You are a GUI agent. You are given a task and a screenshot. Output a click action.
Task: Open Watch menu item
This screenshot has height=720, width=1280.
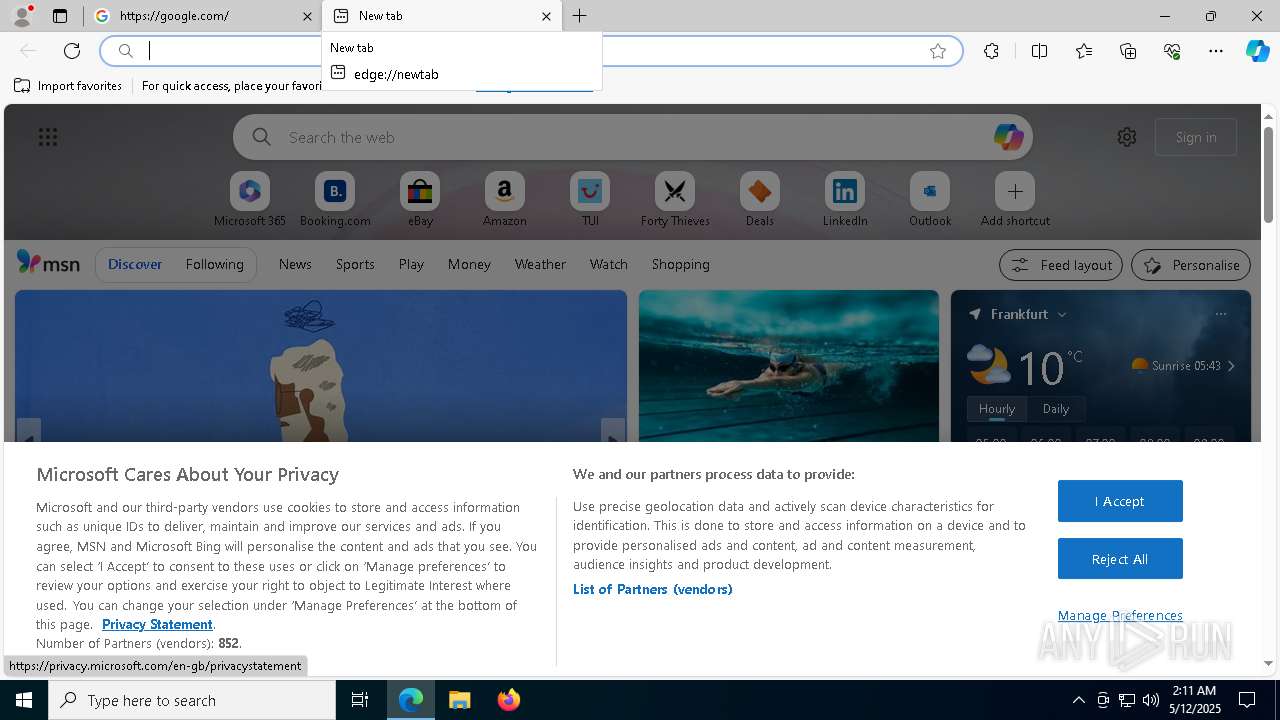[x=609, y=264]
